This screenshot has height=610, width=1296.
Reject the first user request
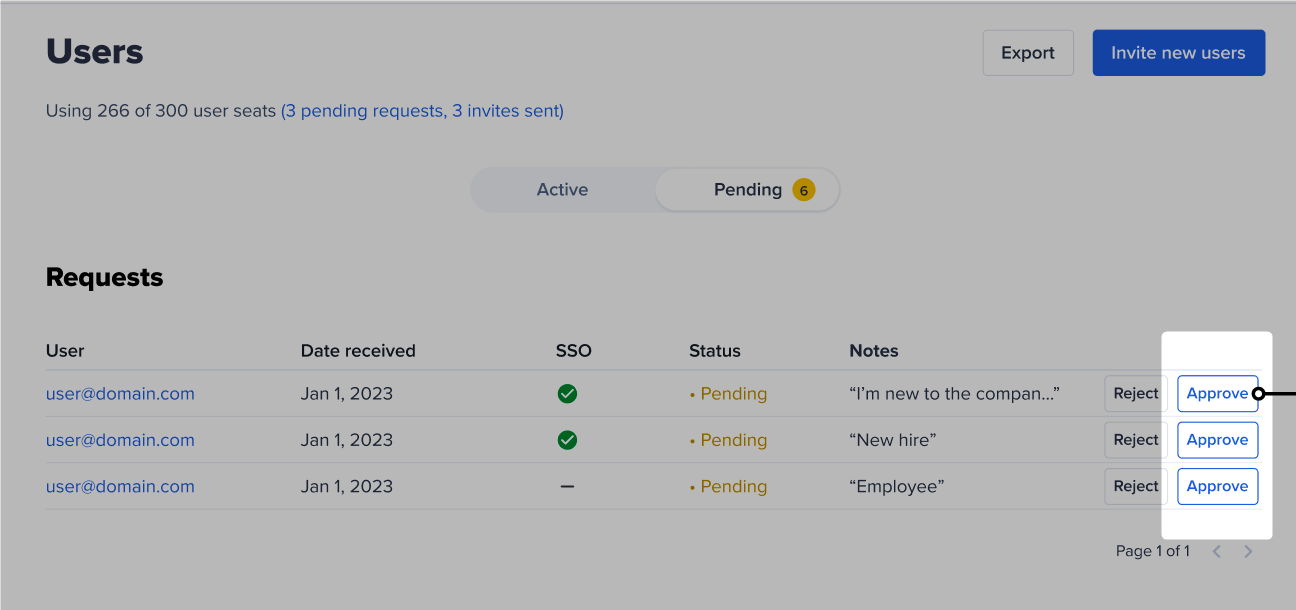point(1136,394)
